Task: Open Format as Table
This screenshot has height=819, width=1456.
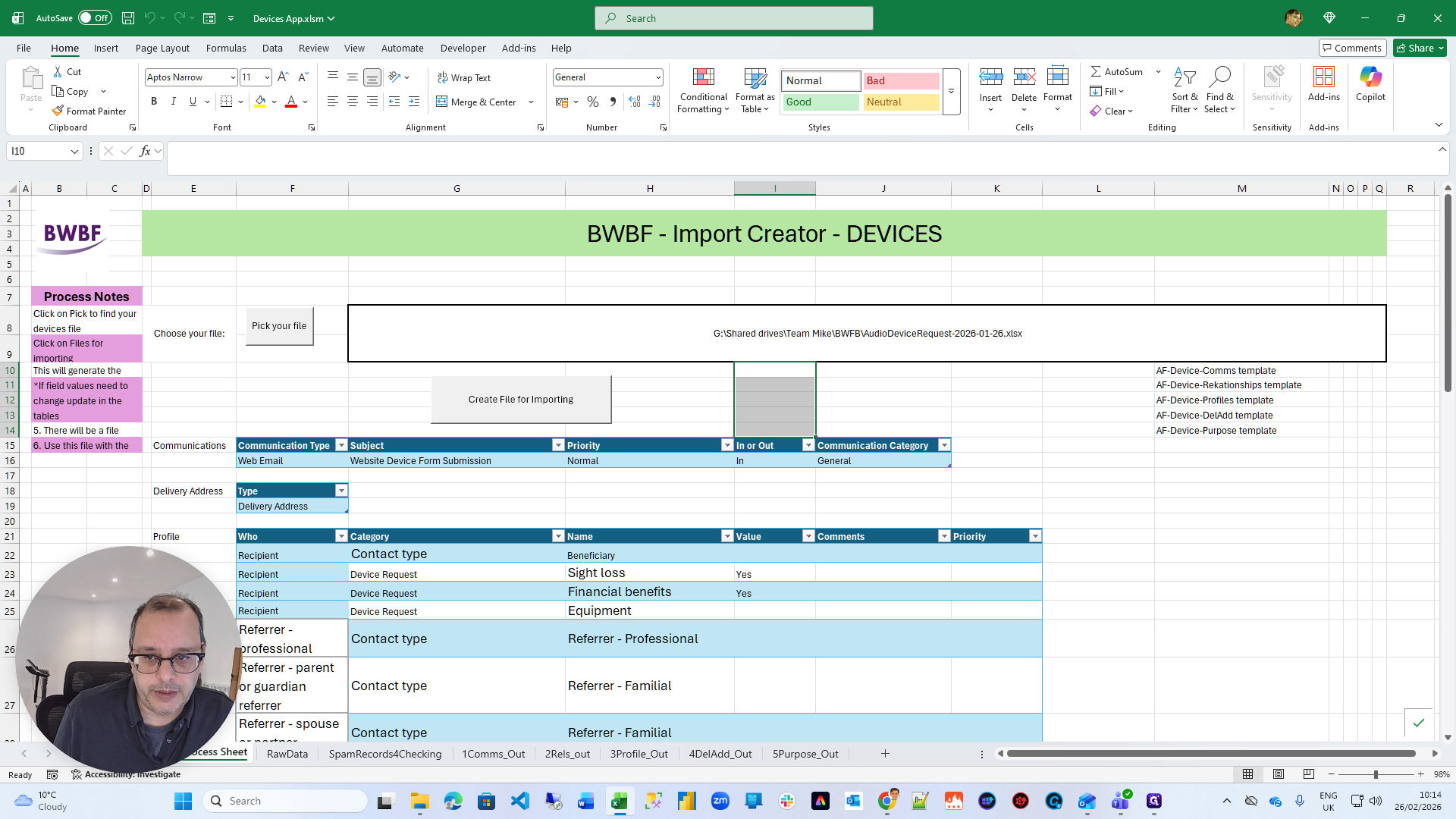Action: click(x=755, y=78)
